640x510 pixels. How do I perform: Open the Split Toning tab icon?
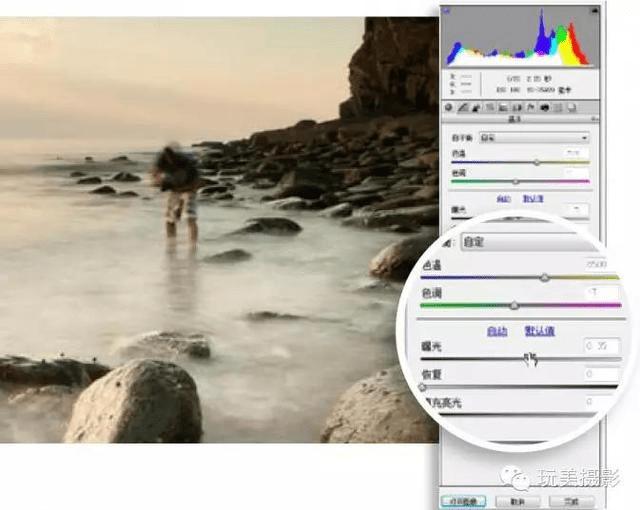pos(503,108)
